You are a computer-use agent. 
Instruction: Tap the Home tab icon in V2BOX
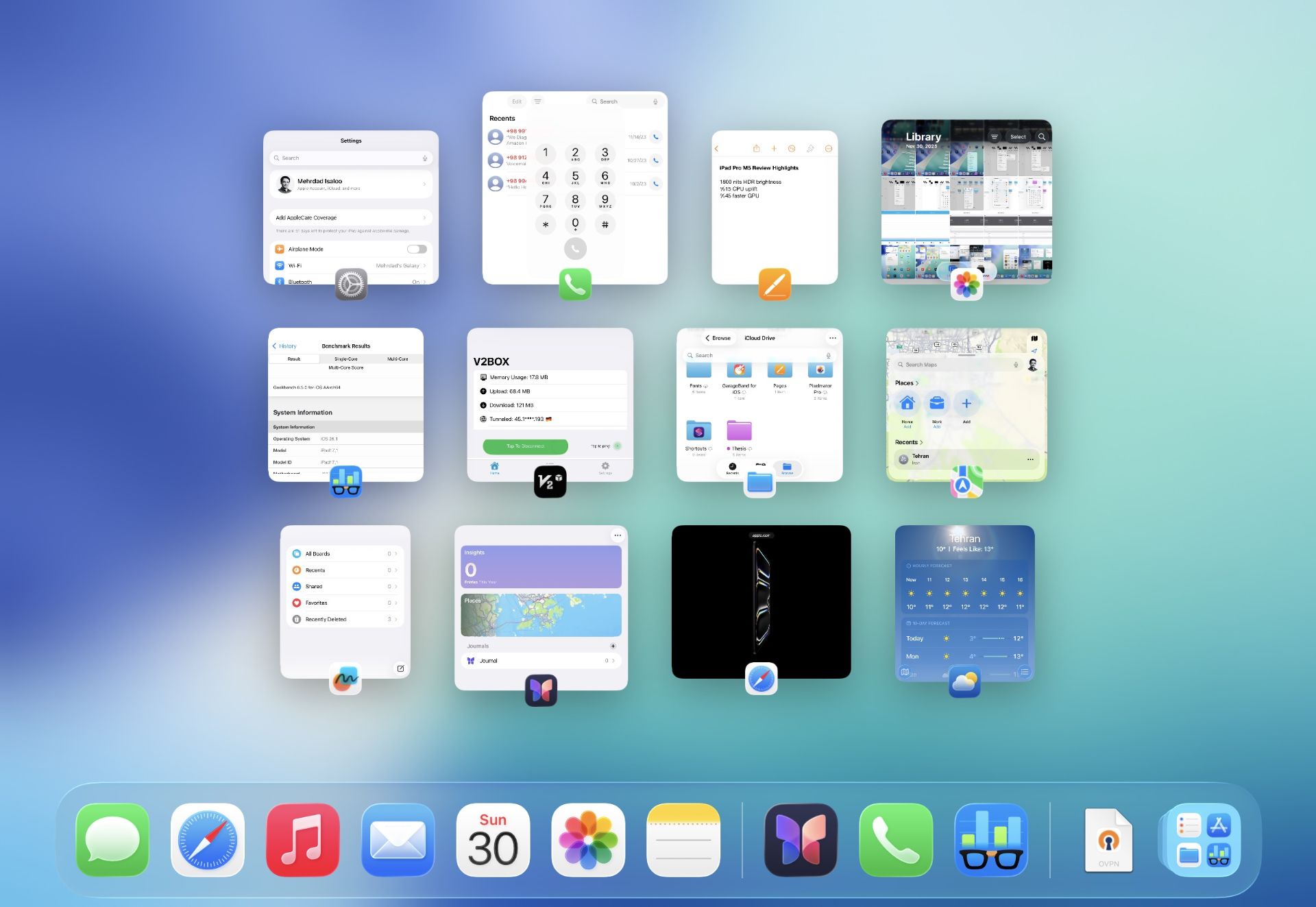click(494, 467)
